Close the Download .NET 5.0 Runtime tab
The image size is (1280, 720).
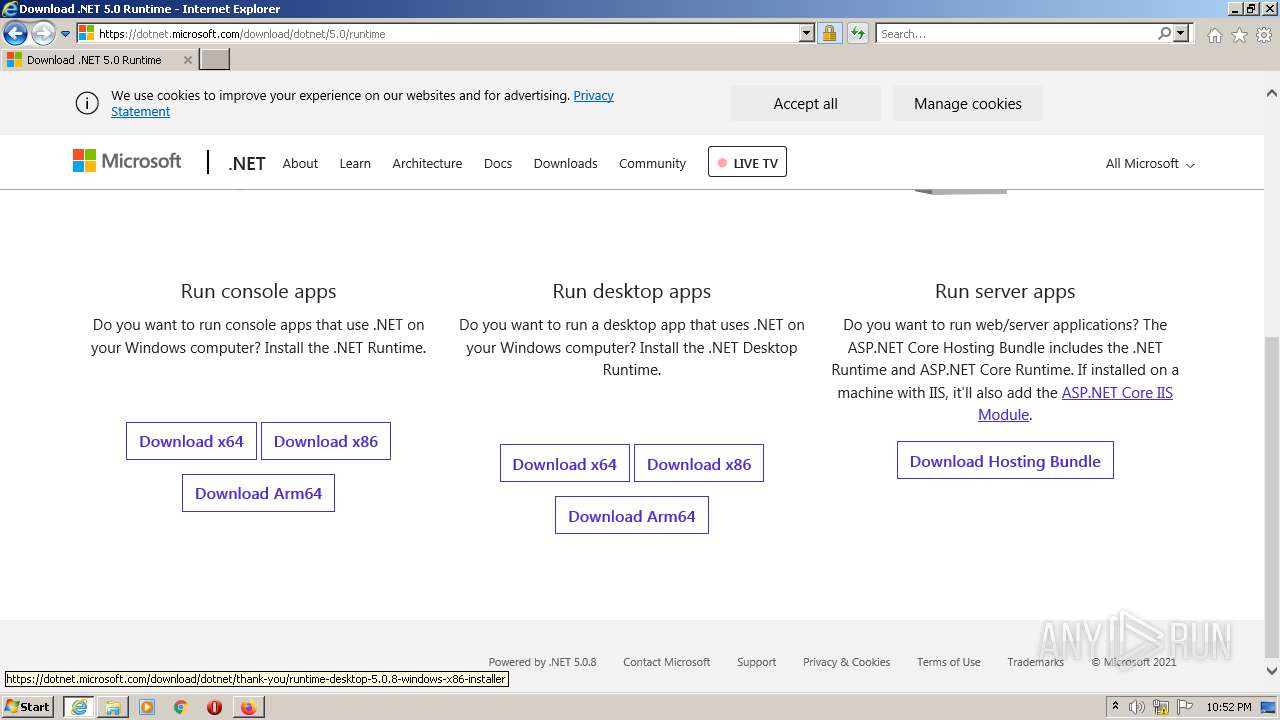click(x=187, y=60)
